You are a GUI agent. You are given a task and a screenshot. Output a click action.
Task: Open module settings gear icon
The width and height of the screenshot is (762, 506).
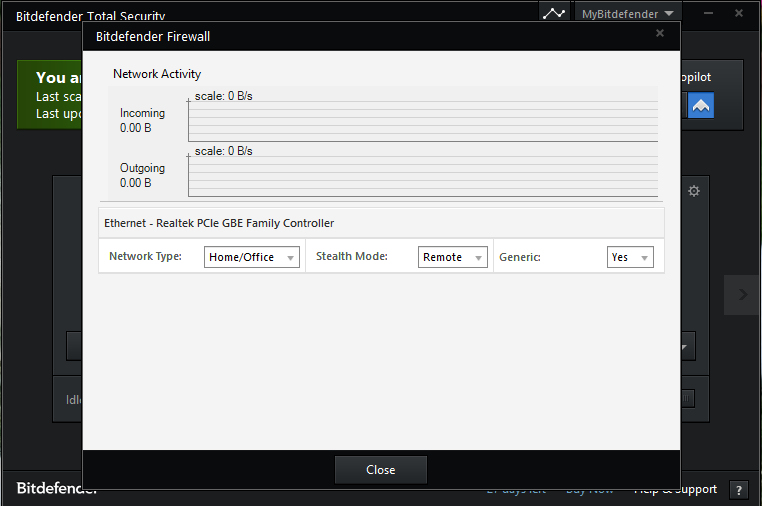[x=694, y=191]
